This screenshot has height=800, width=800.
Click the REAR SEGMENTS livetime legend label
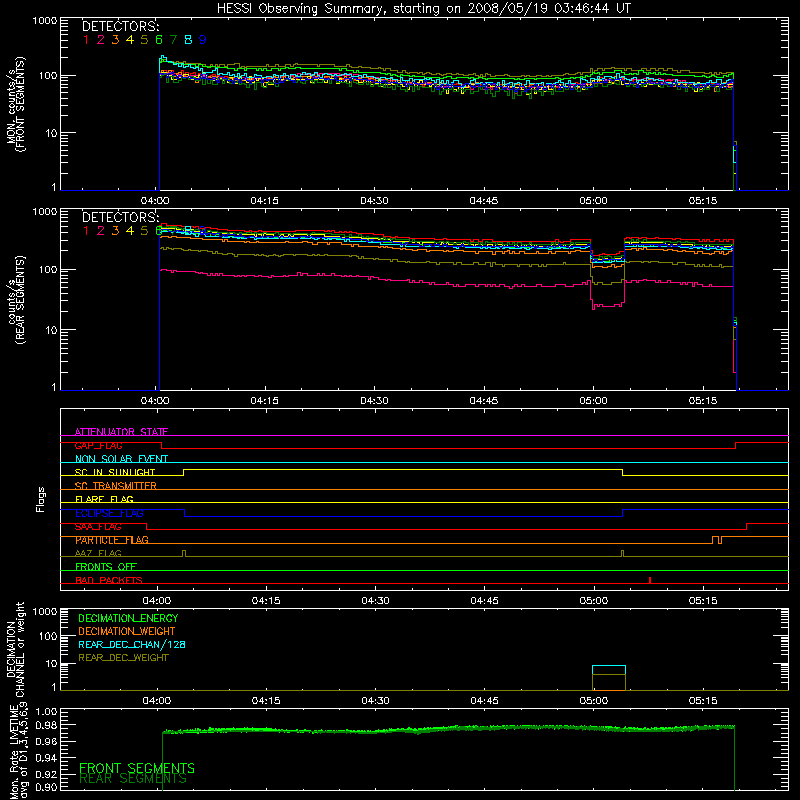click(x=133, y=779)
